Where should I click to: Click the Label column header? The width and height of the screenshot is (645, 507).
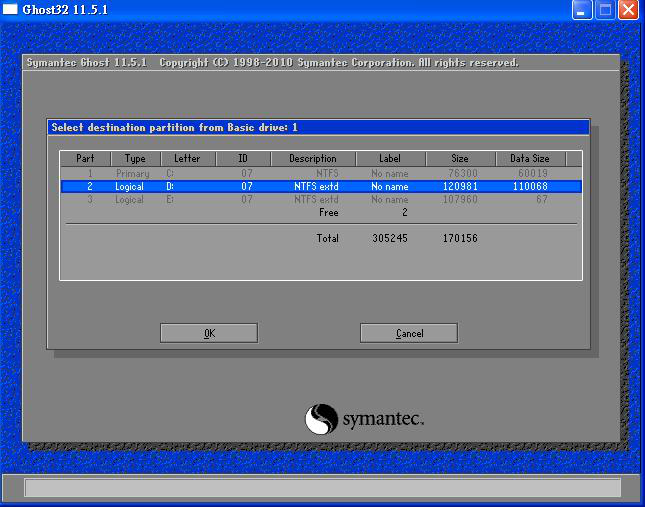(390, 158)
